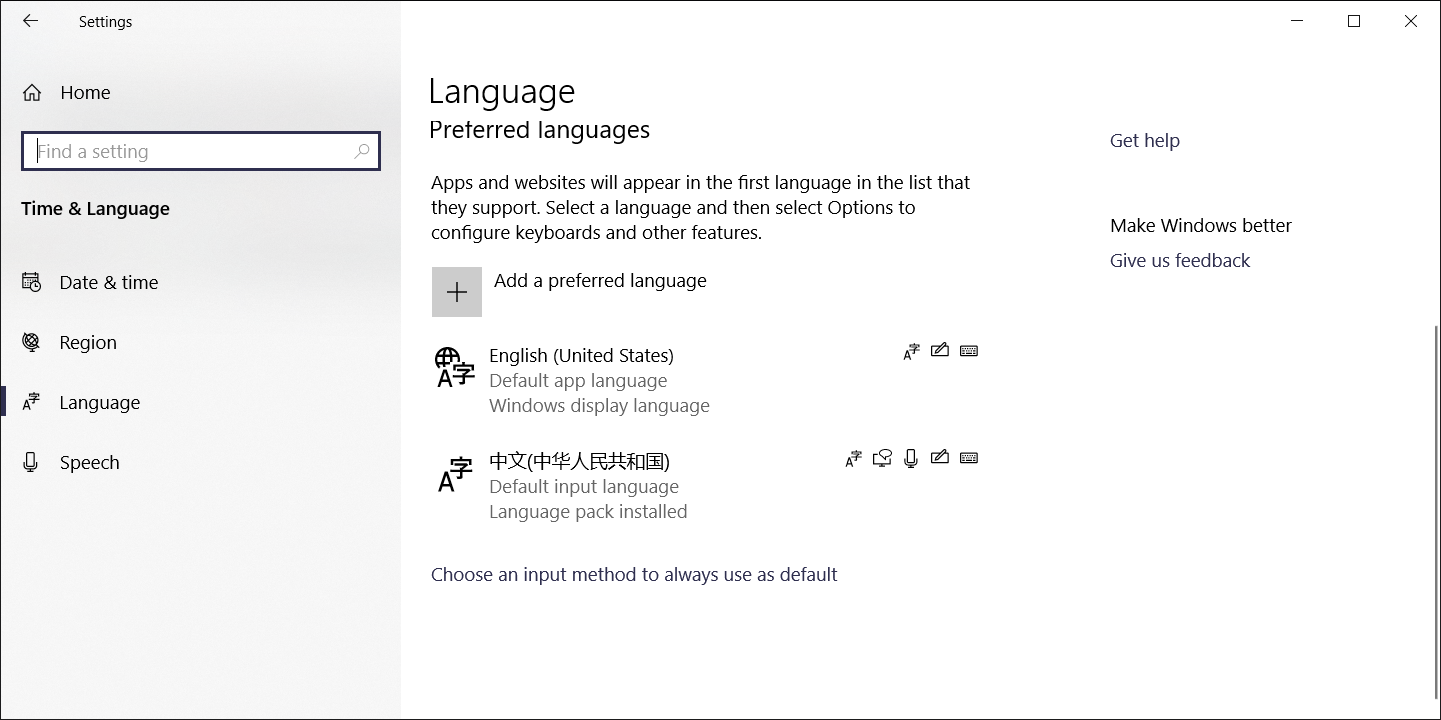Click the handwriting pen icon for English

tap(940, 350)
